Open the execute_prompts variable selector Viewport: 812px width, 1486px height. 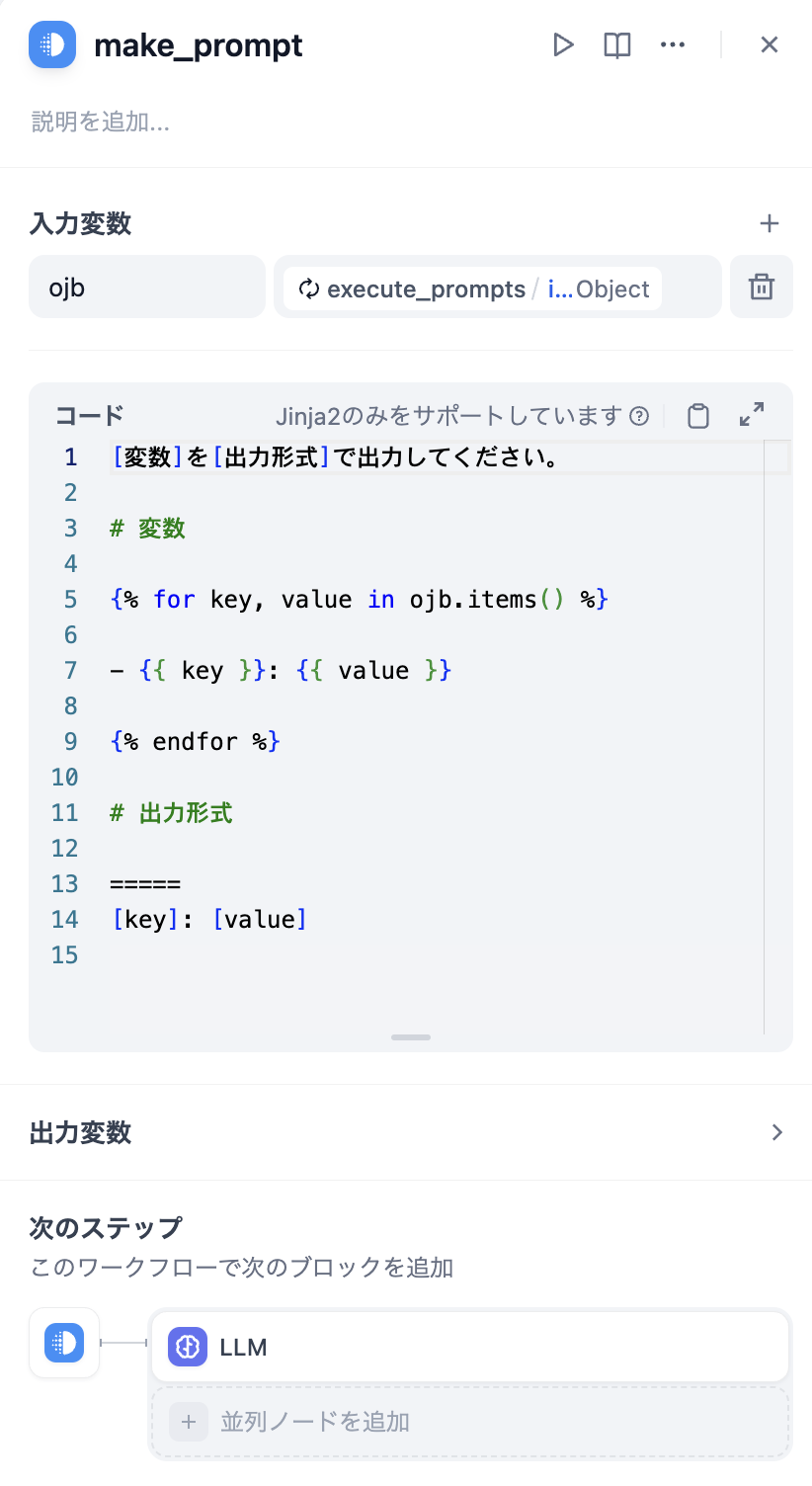coord(472,289)
